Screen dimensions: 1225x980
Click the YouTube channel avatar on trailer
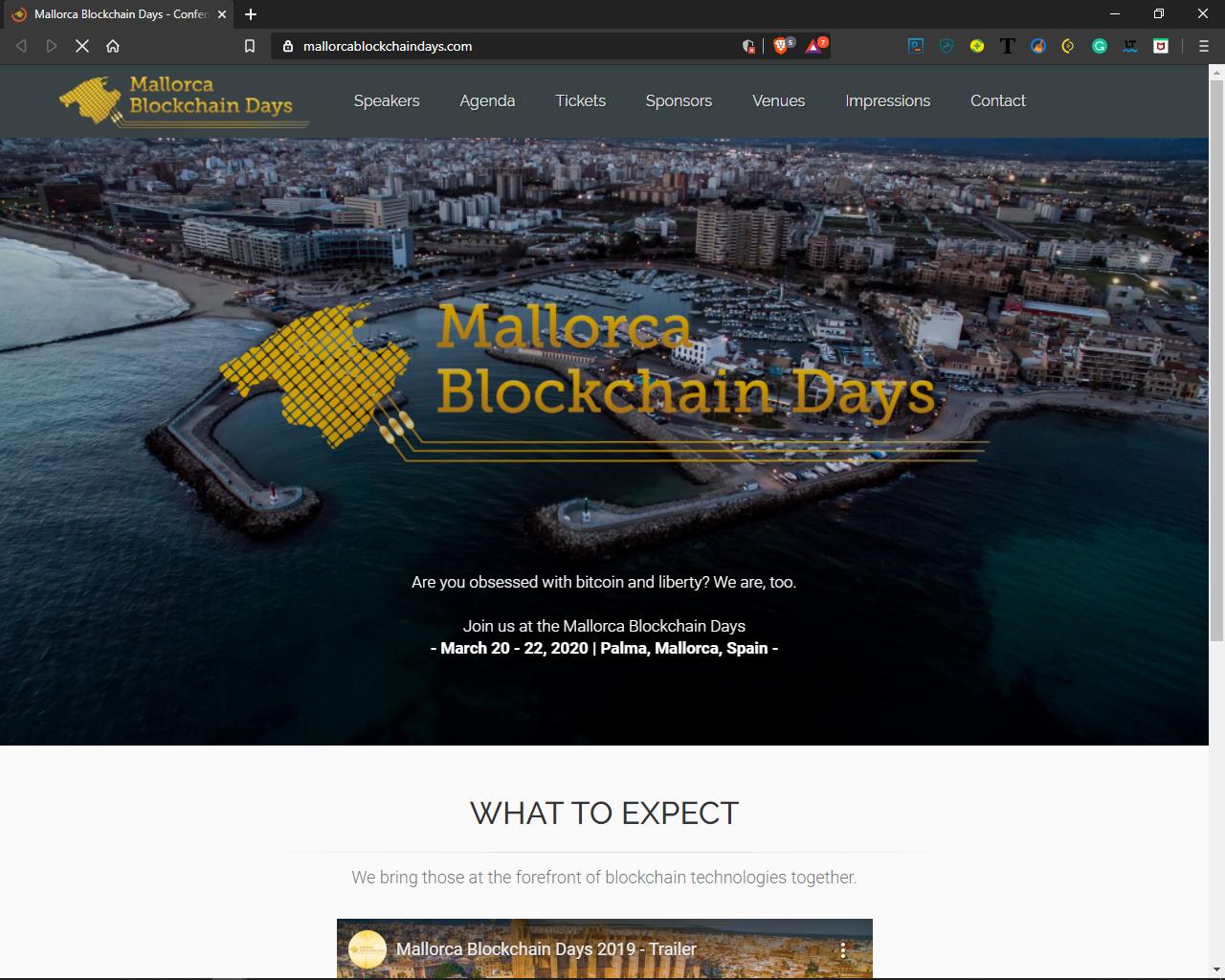[367, 949]
